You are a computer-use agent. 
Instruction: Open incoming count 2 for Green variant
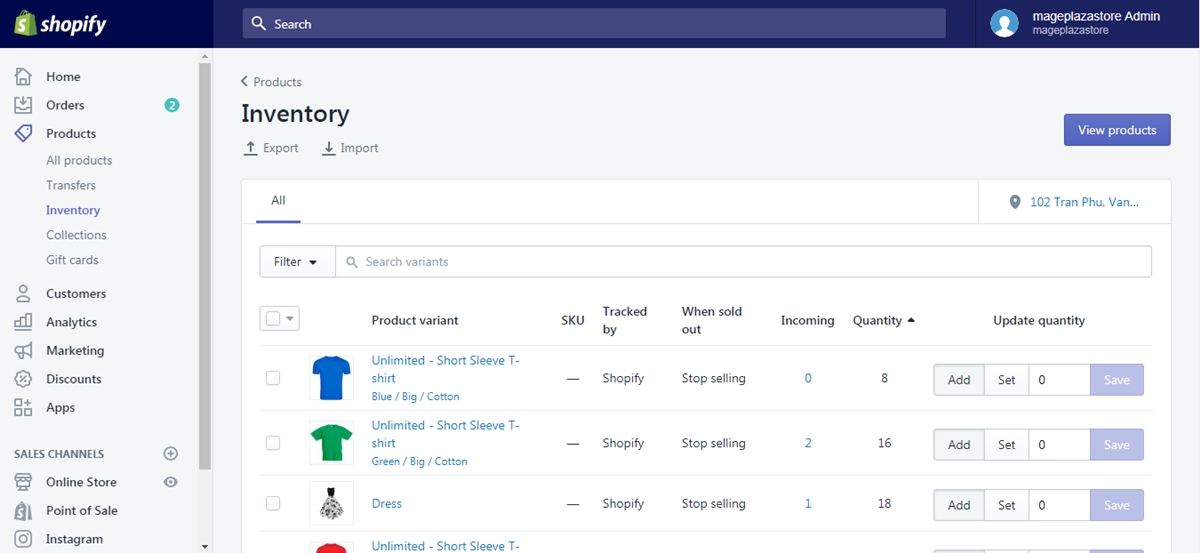(x=808, y=443)
